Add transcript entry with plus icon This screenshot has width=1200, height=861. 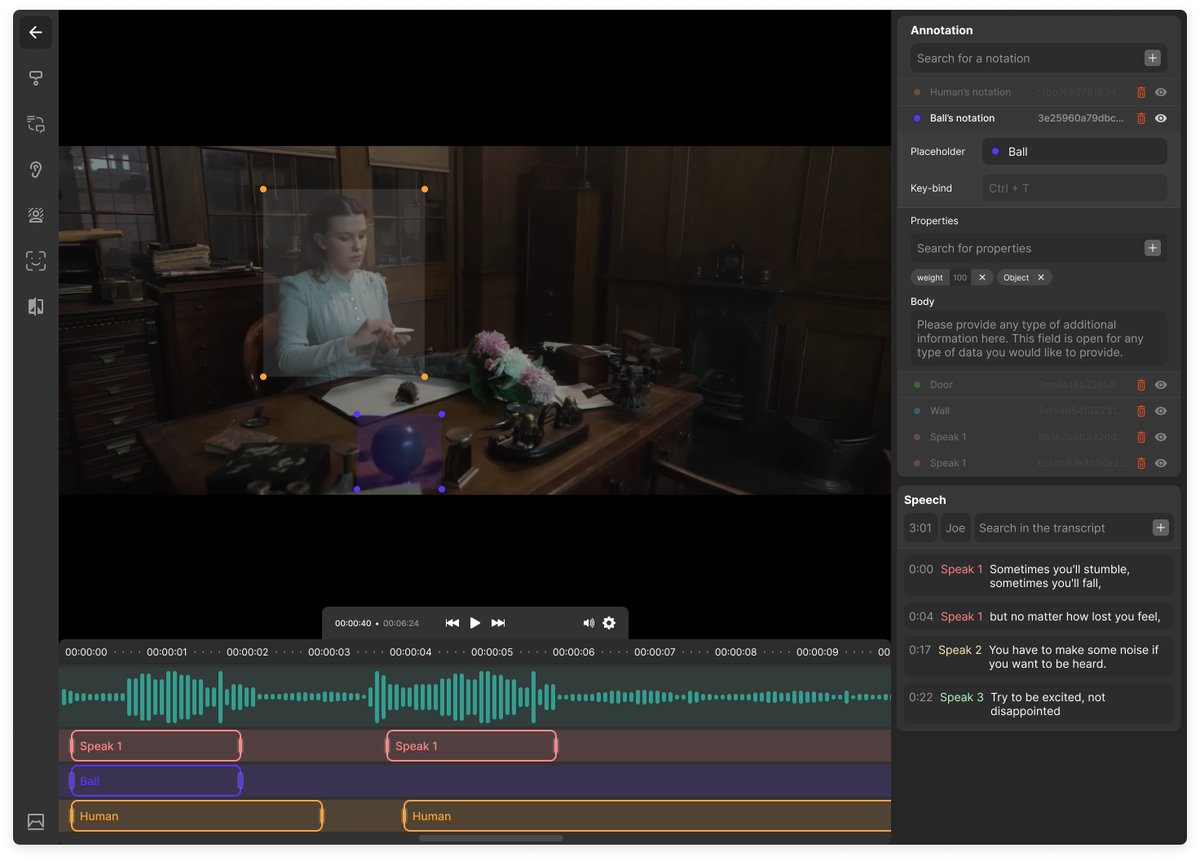1160,528
